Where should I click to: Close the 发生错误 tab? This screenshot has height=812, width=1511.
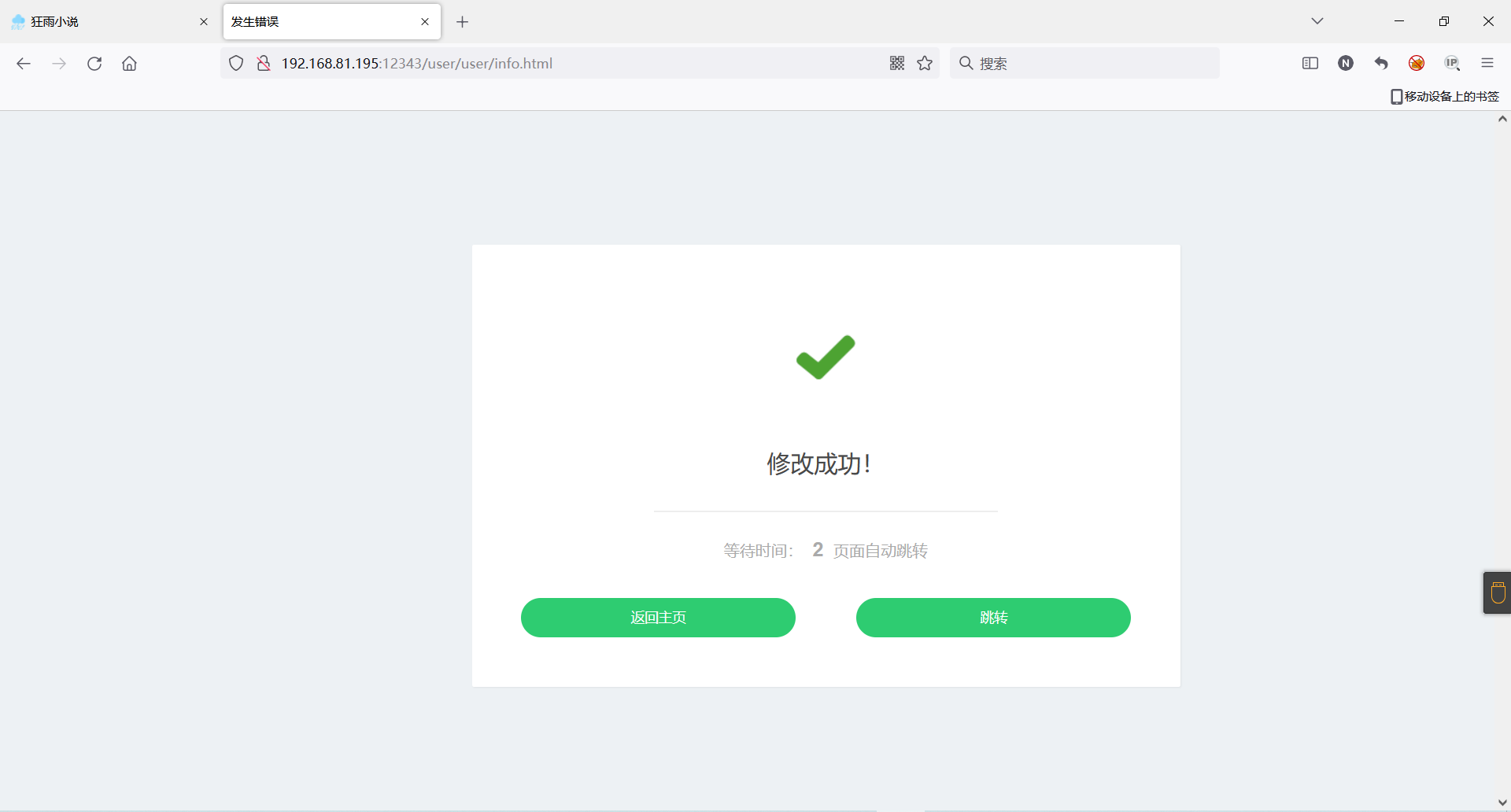[425, 22]
